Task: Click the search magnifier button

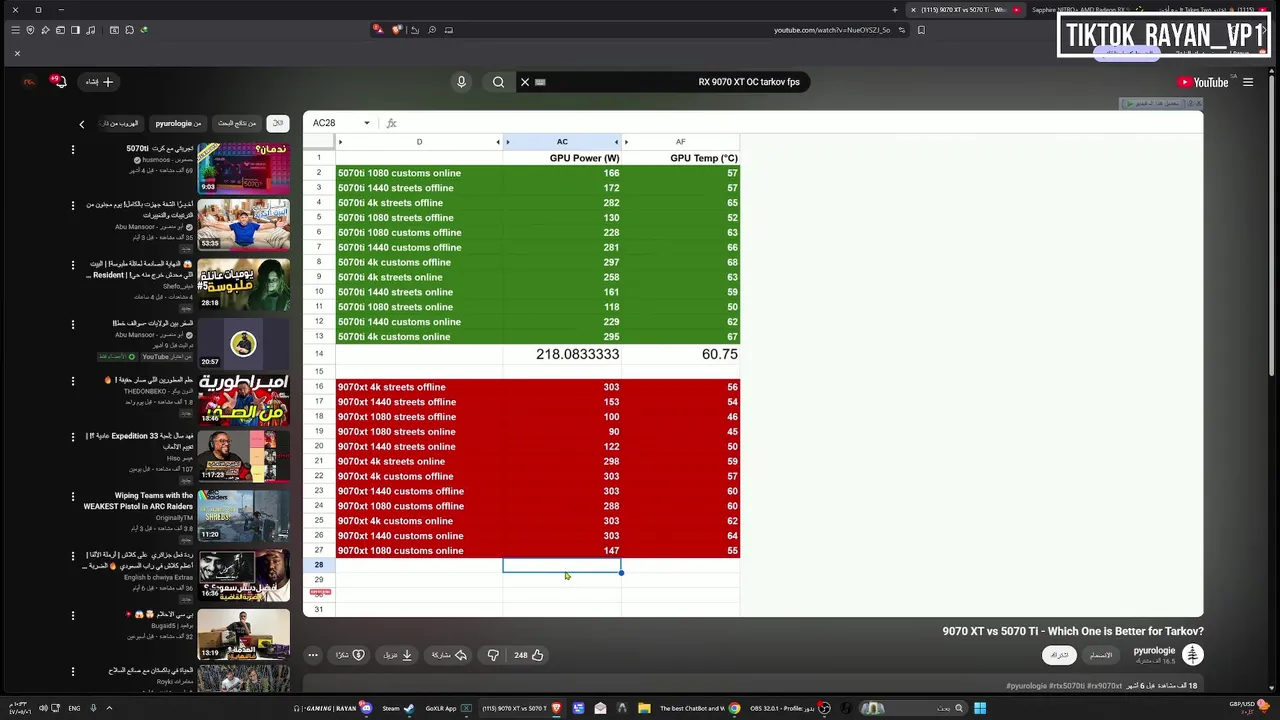Action: pos(498,82)
